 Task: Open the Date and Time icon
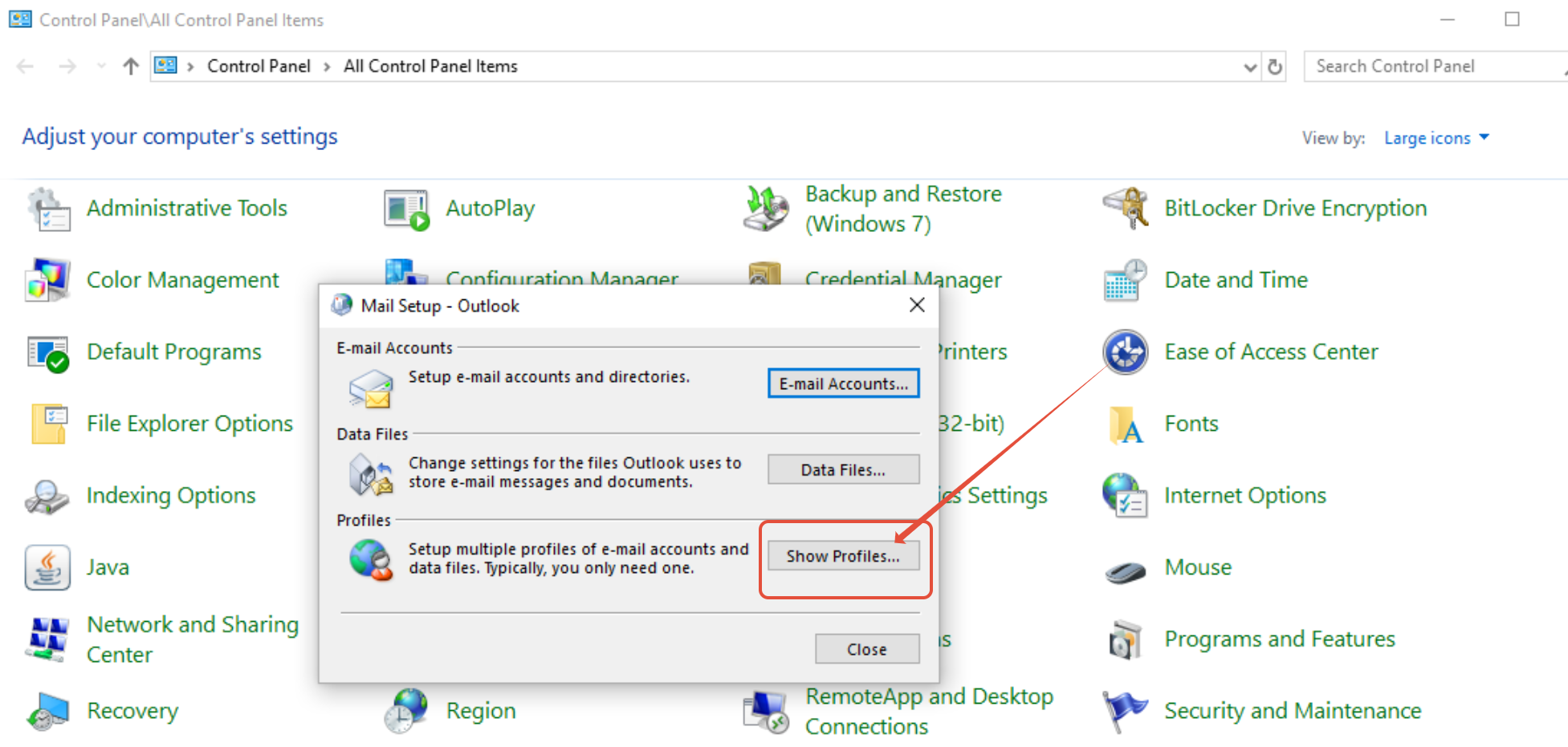tap(1125, 281)
